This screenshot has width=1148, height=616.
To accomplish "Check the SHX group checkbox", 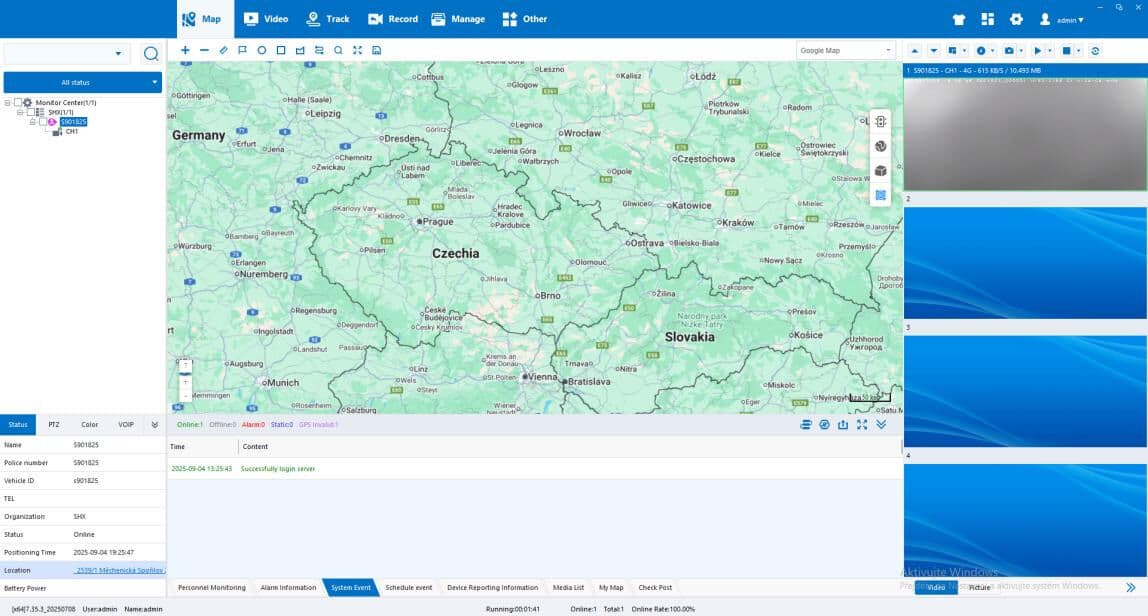I will (x=30, y=112).
